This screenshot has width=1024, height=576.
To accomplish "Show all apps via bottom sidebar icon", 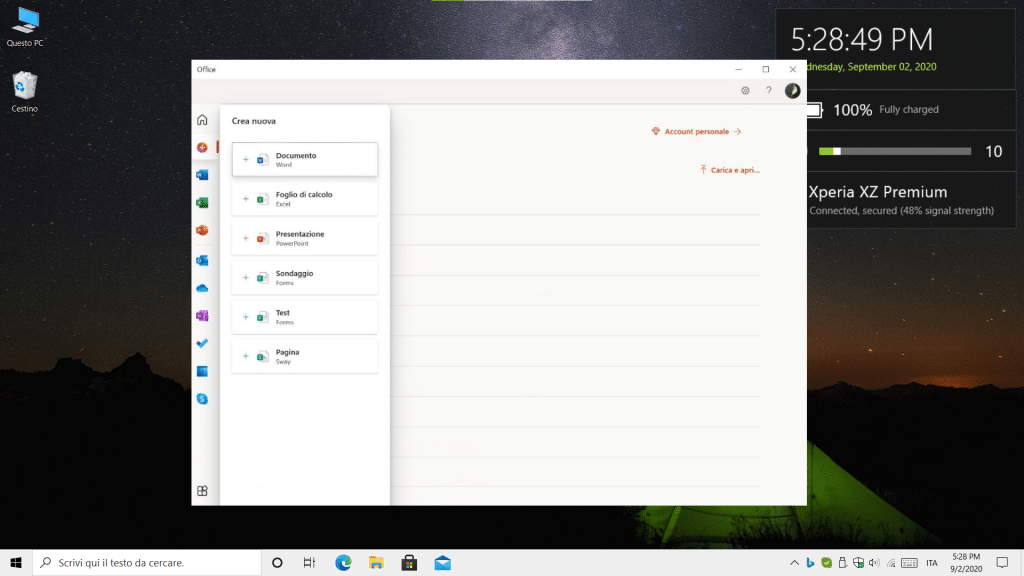I will point(202,491).
